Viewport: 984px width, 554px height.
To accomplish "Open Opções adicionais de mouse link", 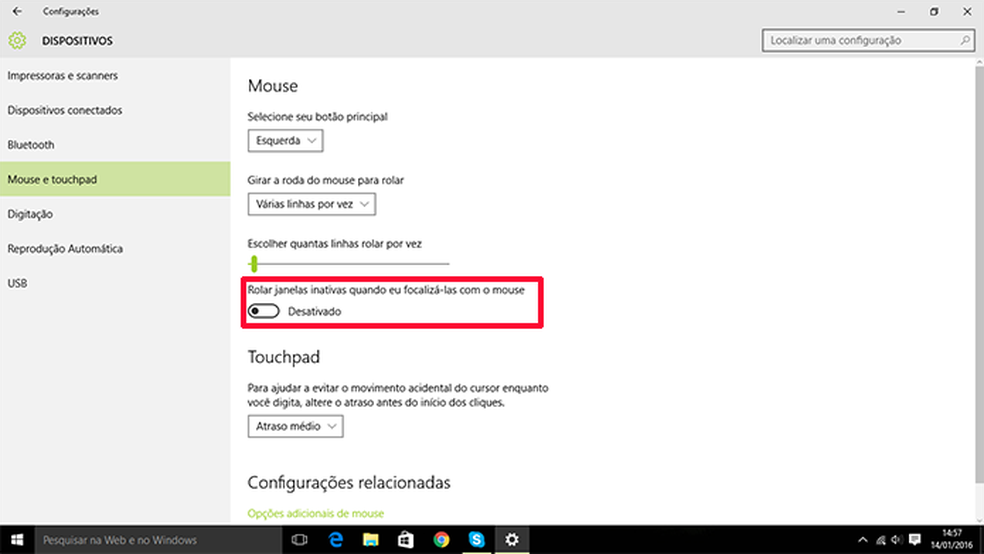I will click(316, 513).
